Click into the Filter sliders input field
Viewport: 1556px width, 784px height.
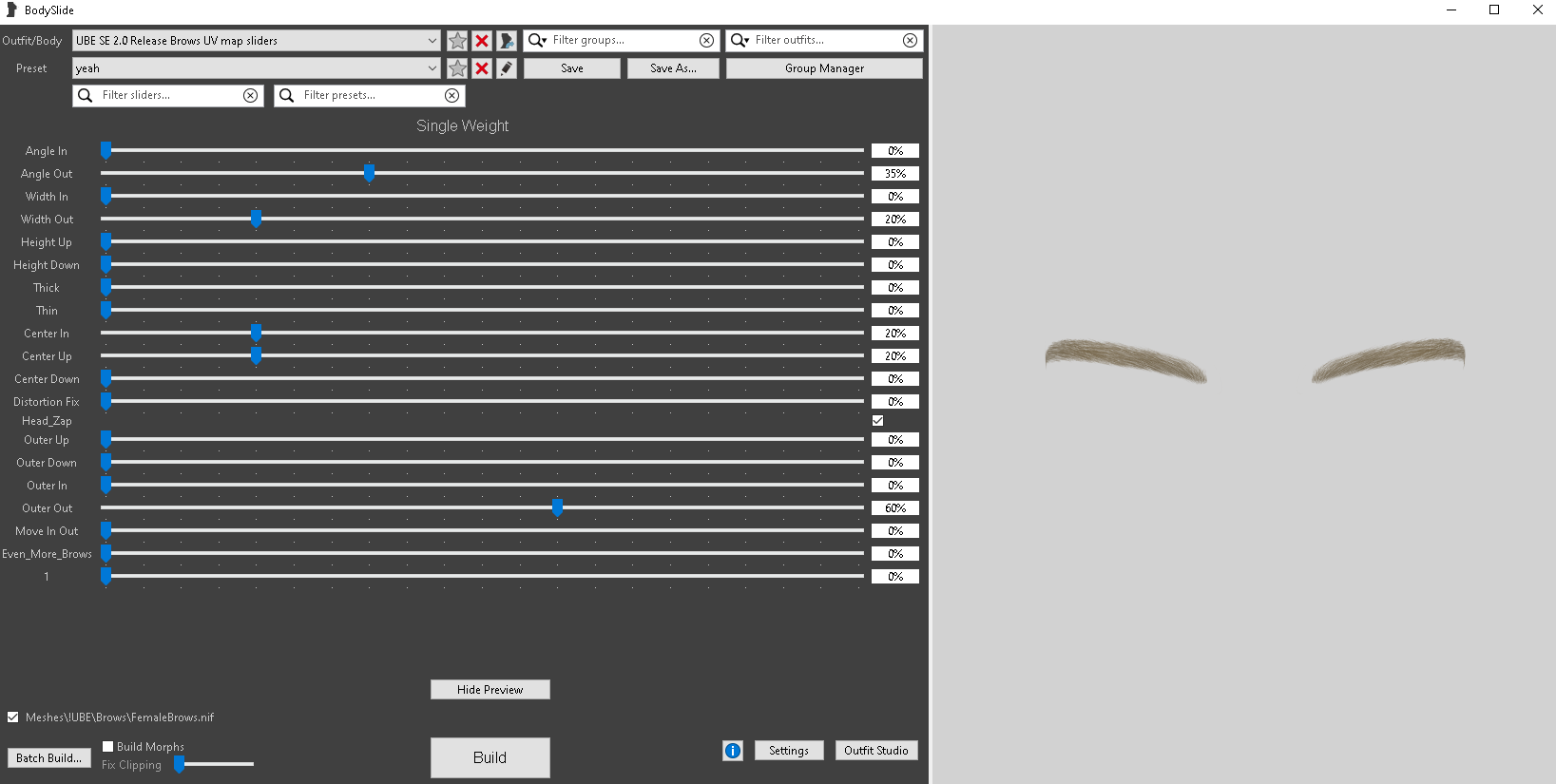tap(169, 95)
